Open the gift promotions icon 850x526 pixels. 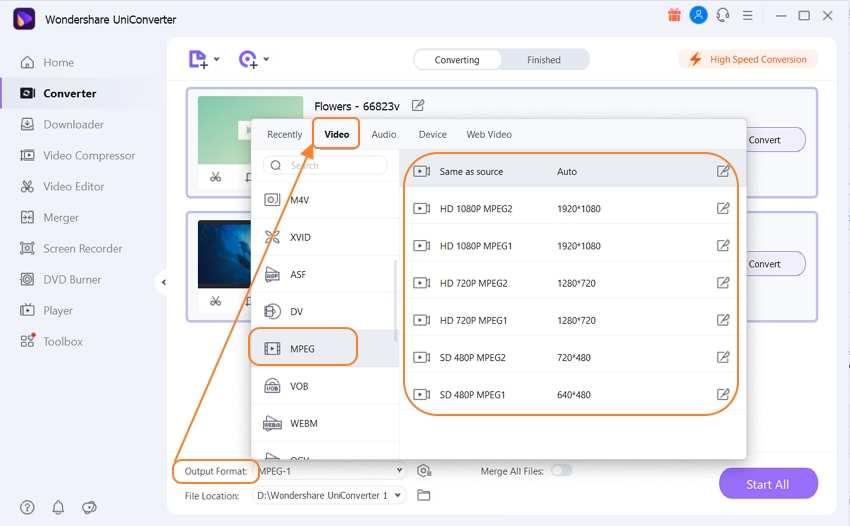(x=674, y=15)
